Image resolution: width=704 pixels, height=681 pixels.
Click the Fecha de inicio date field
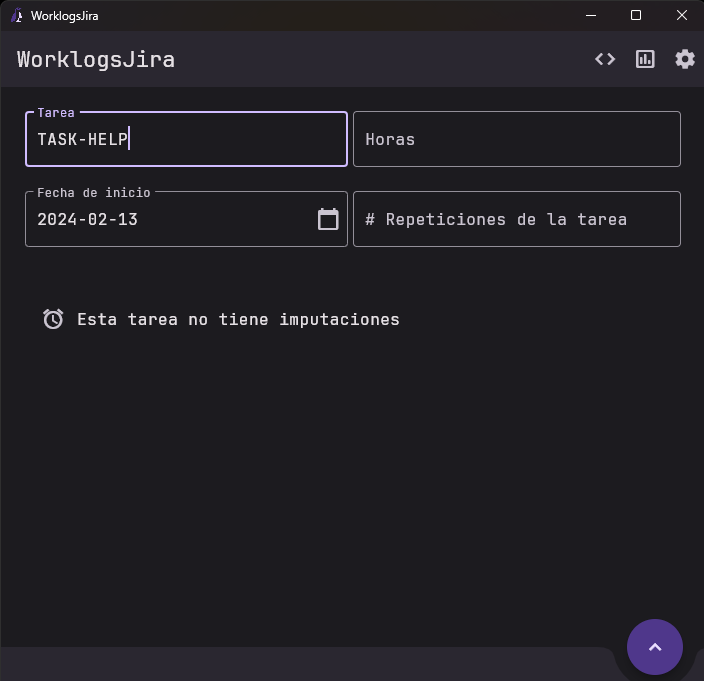[x=186, y=219]
